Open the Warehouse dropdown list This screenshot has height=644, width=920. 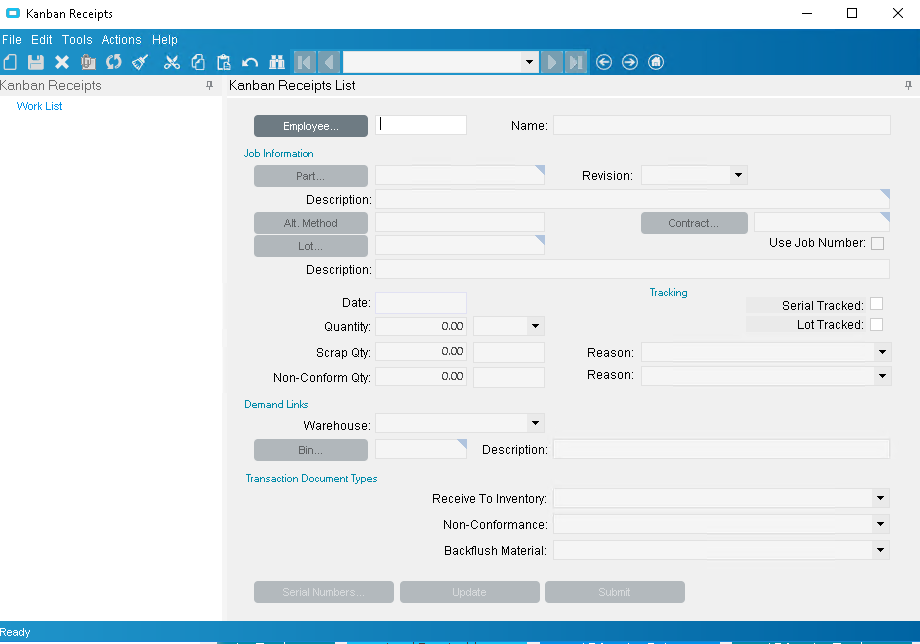(x=535, y=423)
